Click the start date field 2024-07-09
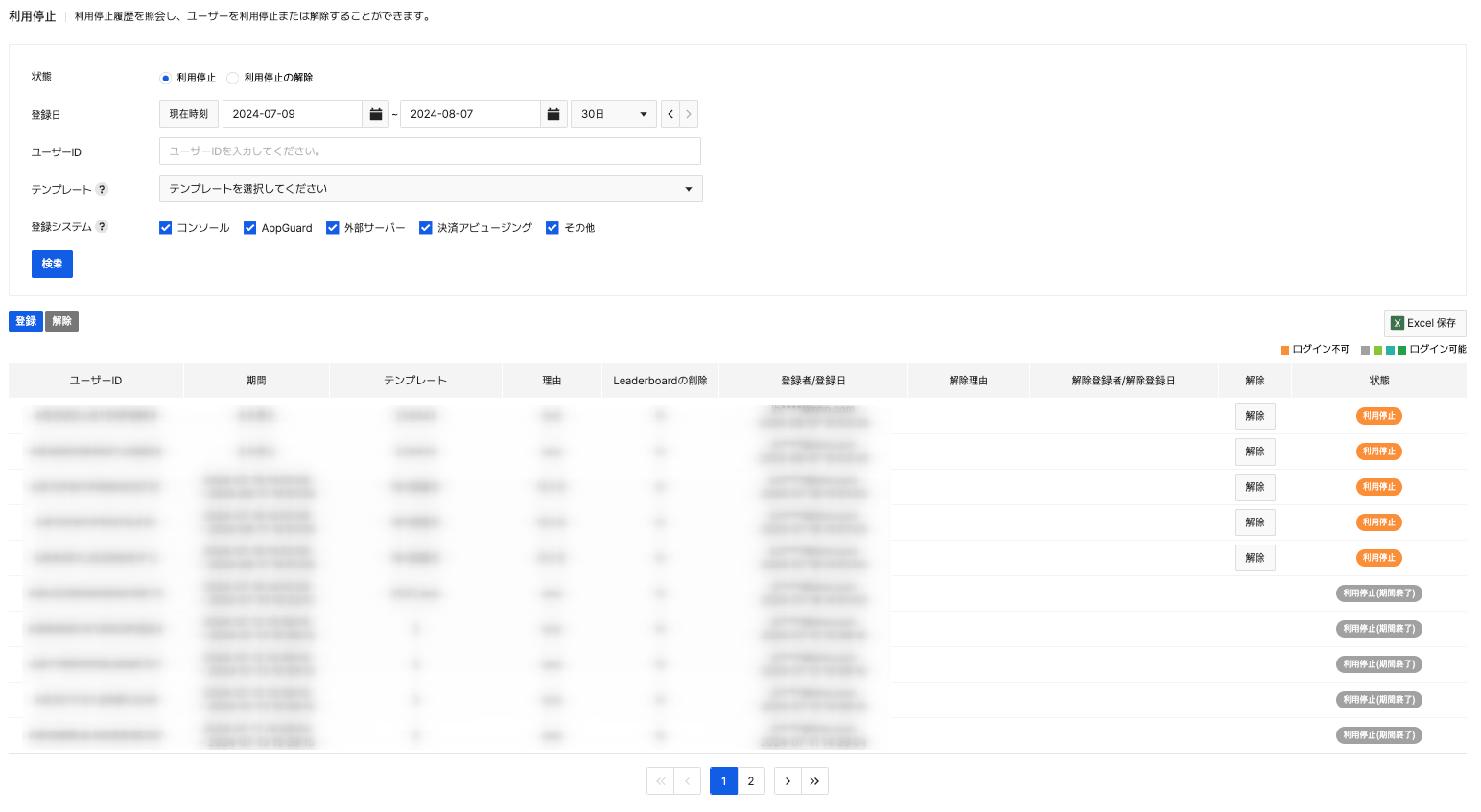 click(x=293, y=114)
